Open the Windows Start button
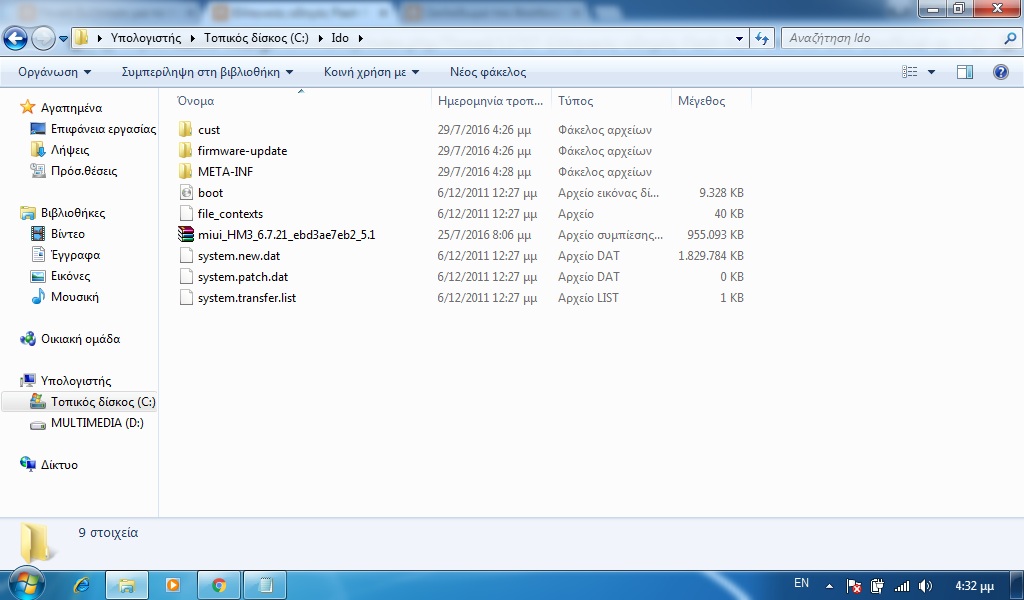Image resolution: width=1024 pixels, height=600 pixels. point(25,583)
